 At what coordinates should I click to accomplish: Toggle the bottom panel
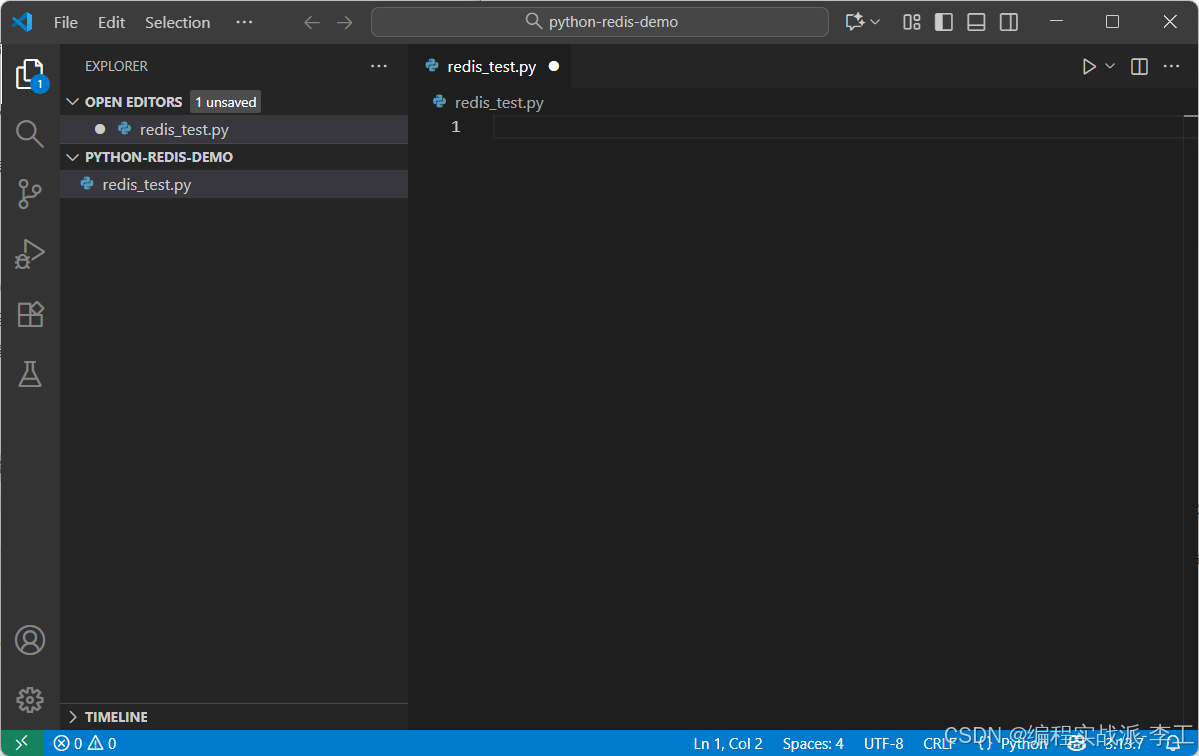976,22
